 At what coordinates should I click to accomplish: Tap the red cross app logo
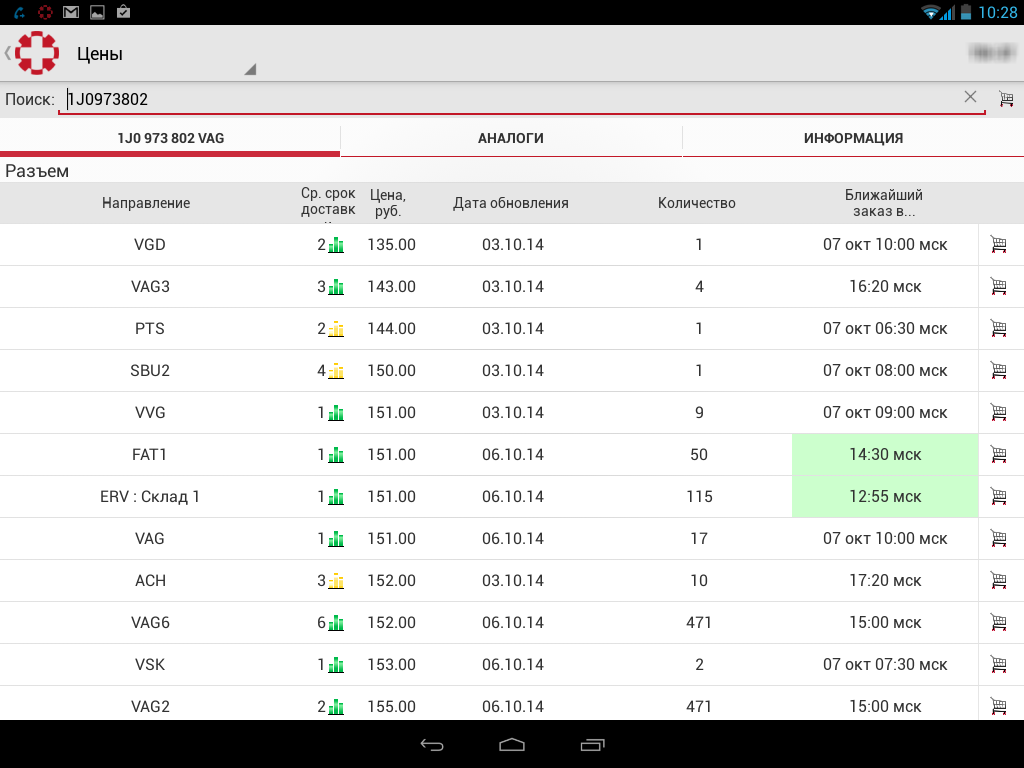pos(37,53)
